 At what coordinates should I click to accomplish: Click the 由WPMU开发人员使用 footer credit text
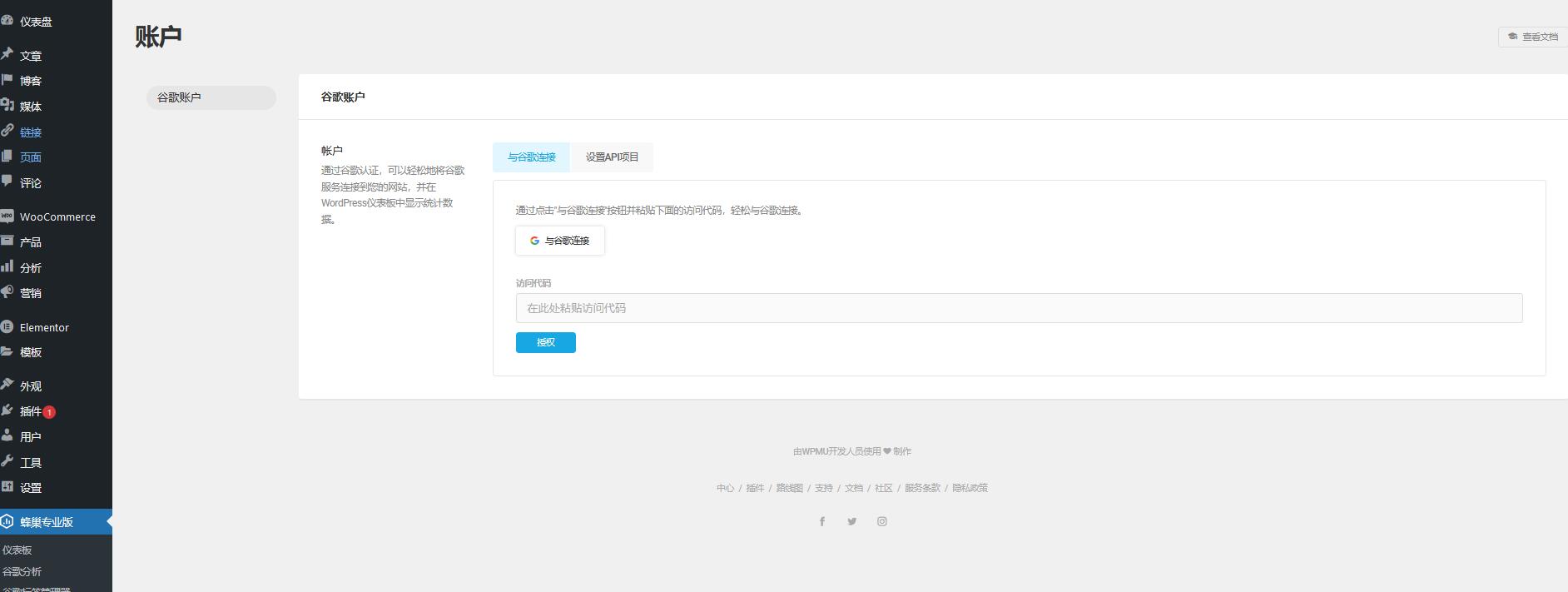836,451
